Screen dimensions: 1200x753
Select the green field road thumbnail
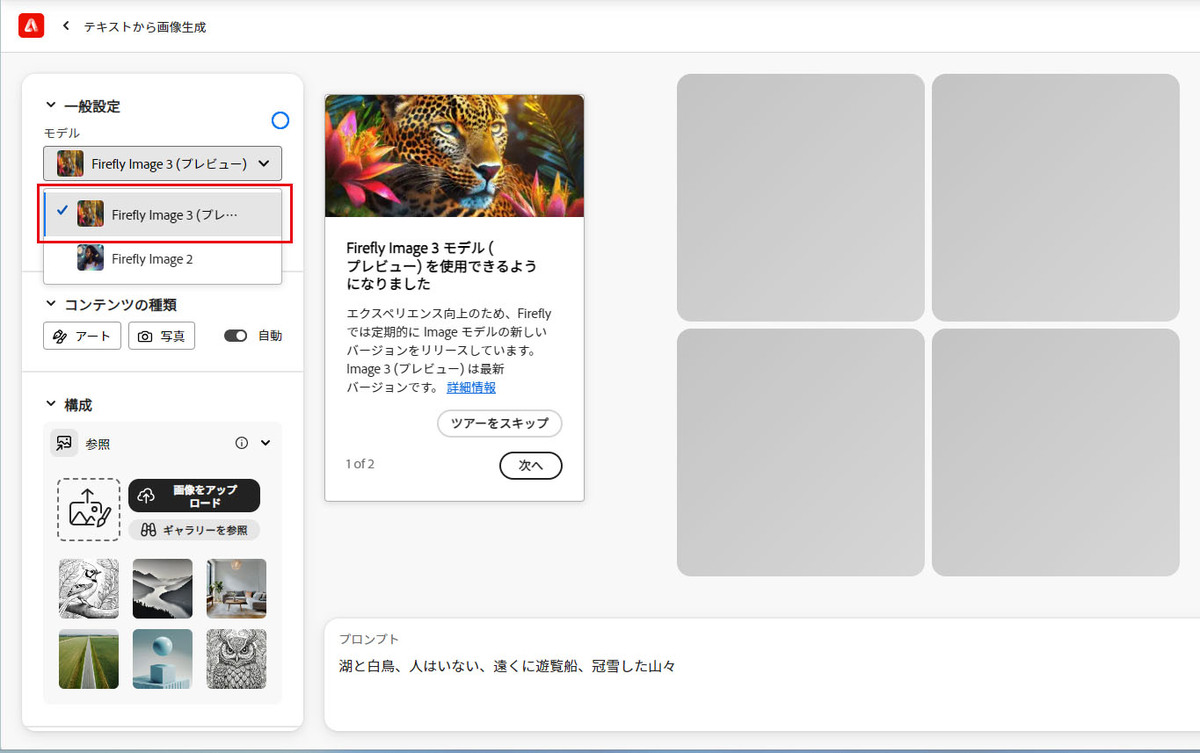point(89,659)
